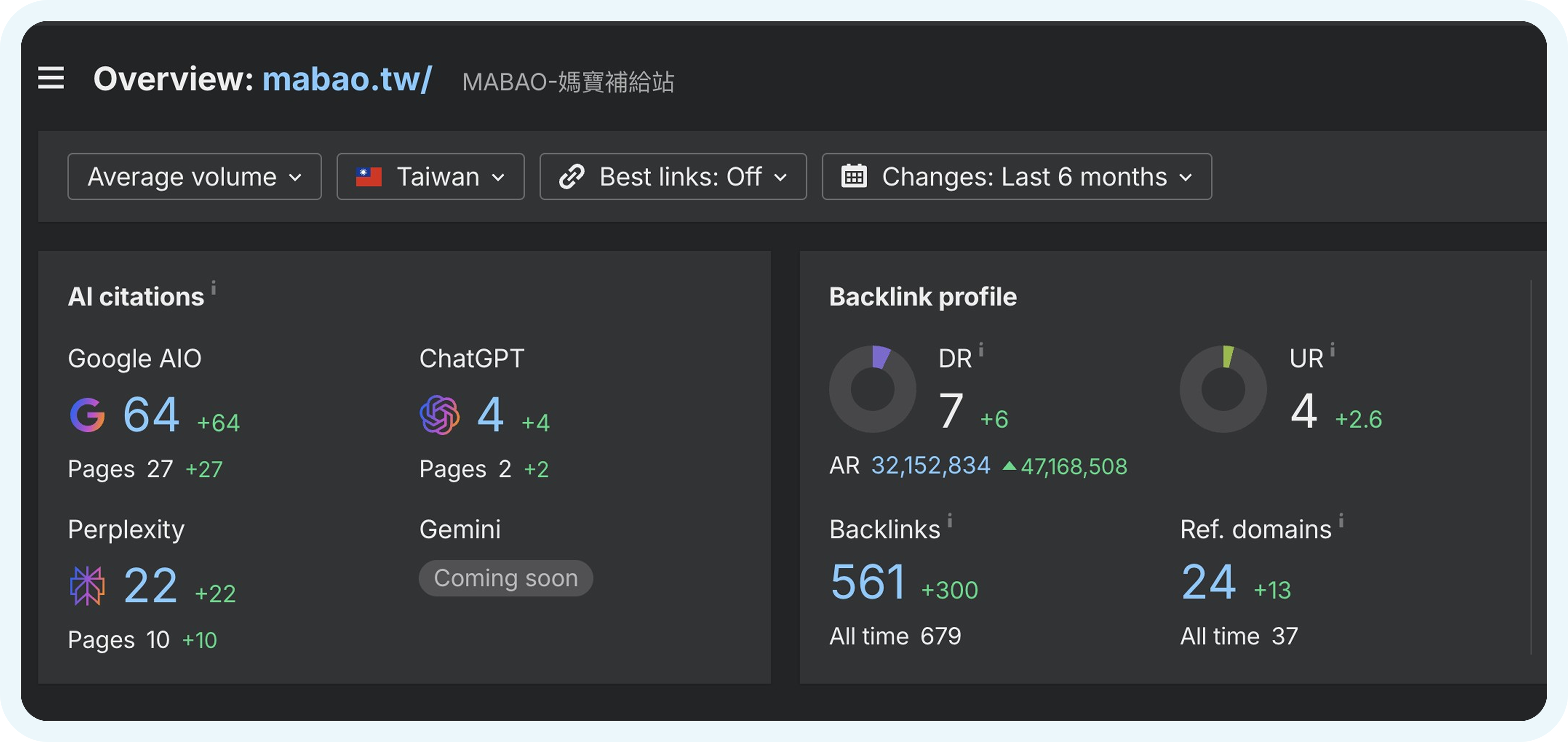Image resolution: width=1568 pixels, height=742 pixels.
Task: Click the Perplexity +22 change
Action: pos(215,594)
